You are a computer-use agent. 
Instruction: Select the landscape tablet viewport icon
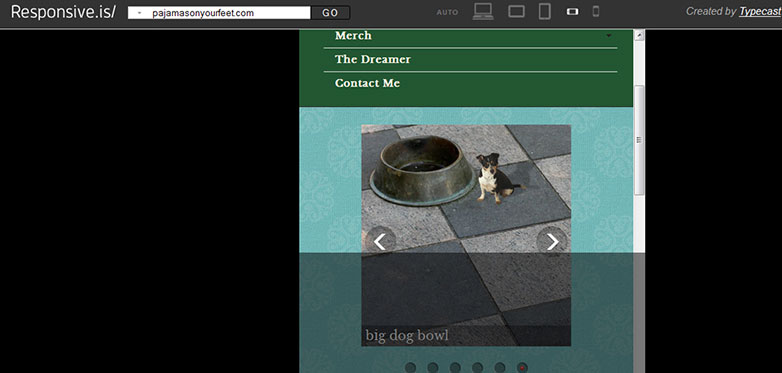point(516,11)
